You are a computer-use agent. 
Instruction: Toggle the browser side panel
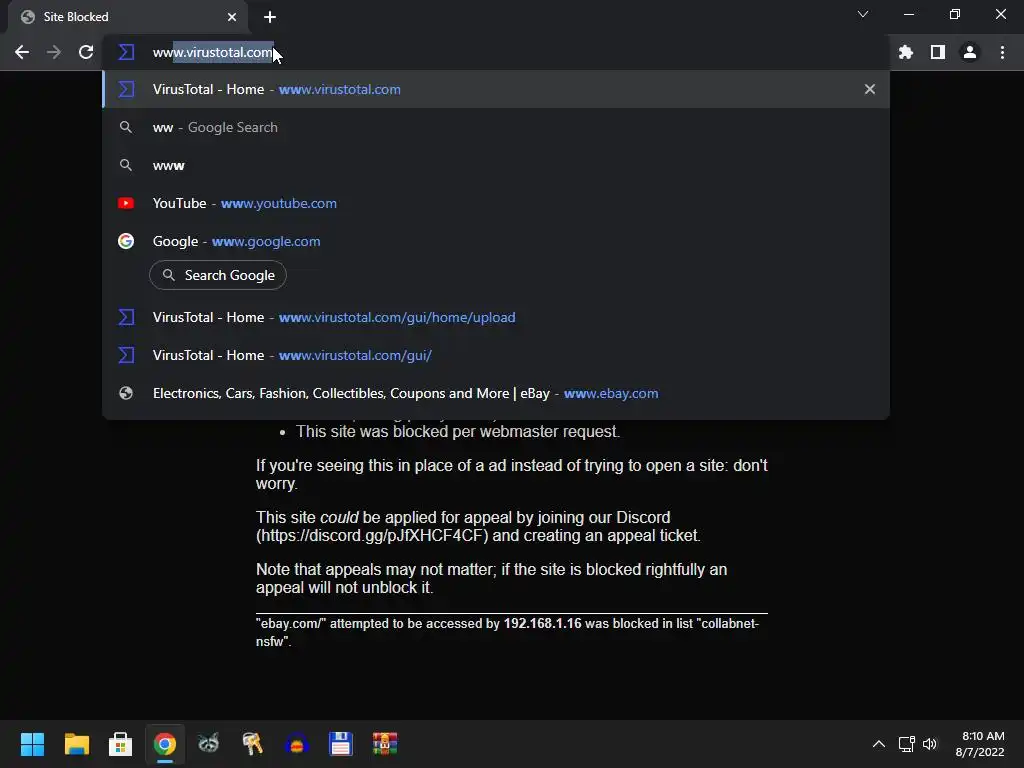(938, 52)
